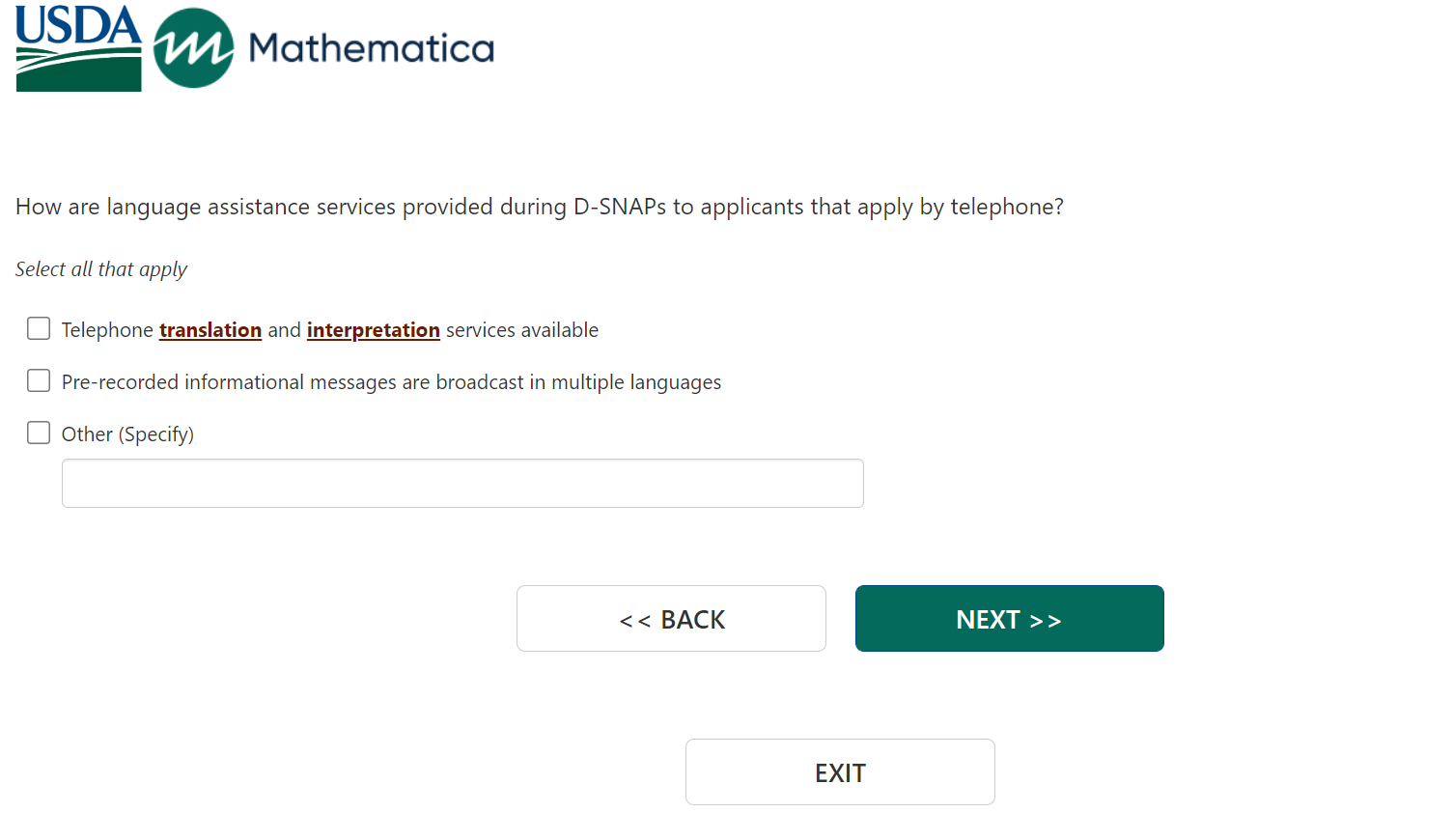Viewport: 1453px width, 840px height.
Task: Click the word Telephone in the first option
Action: [107, 330]
